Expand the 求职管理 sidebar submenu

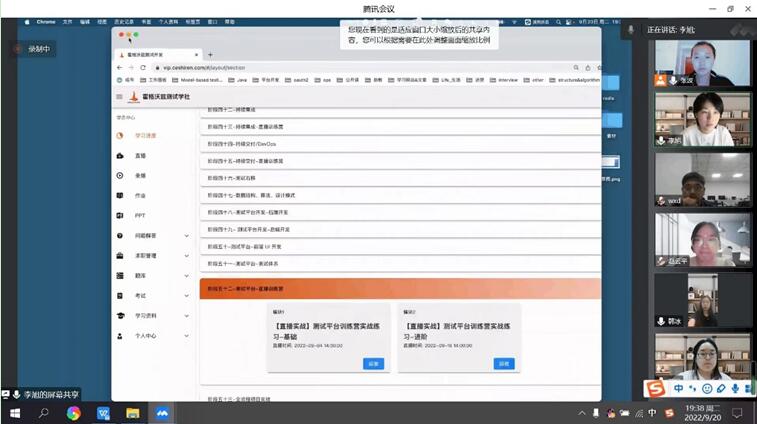coord(187,256)
